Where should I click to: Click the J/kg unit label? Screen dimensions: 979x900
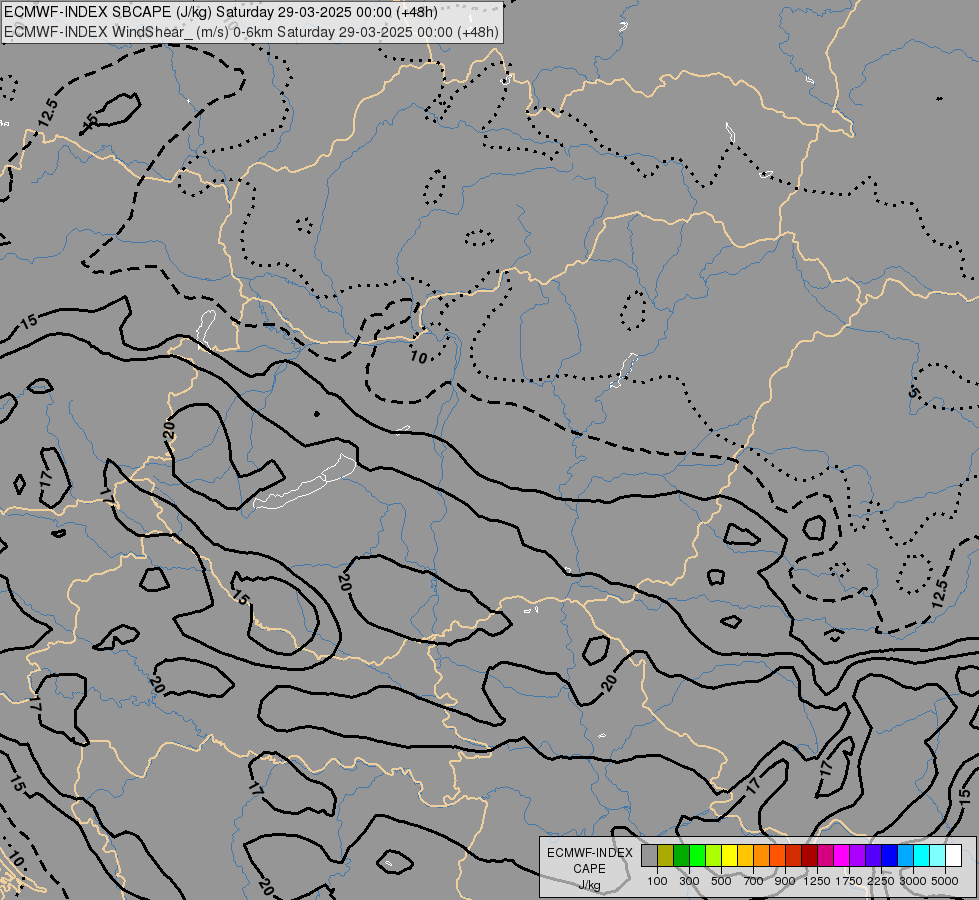point(589,885)
